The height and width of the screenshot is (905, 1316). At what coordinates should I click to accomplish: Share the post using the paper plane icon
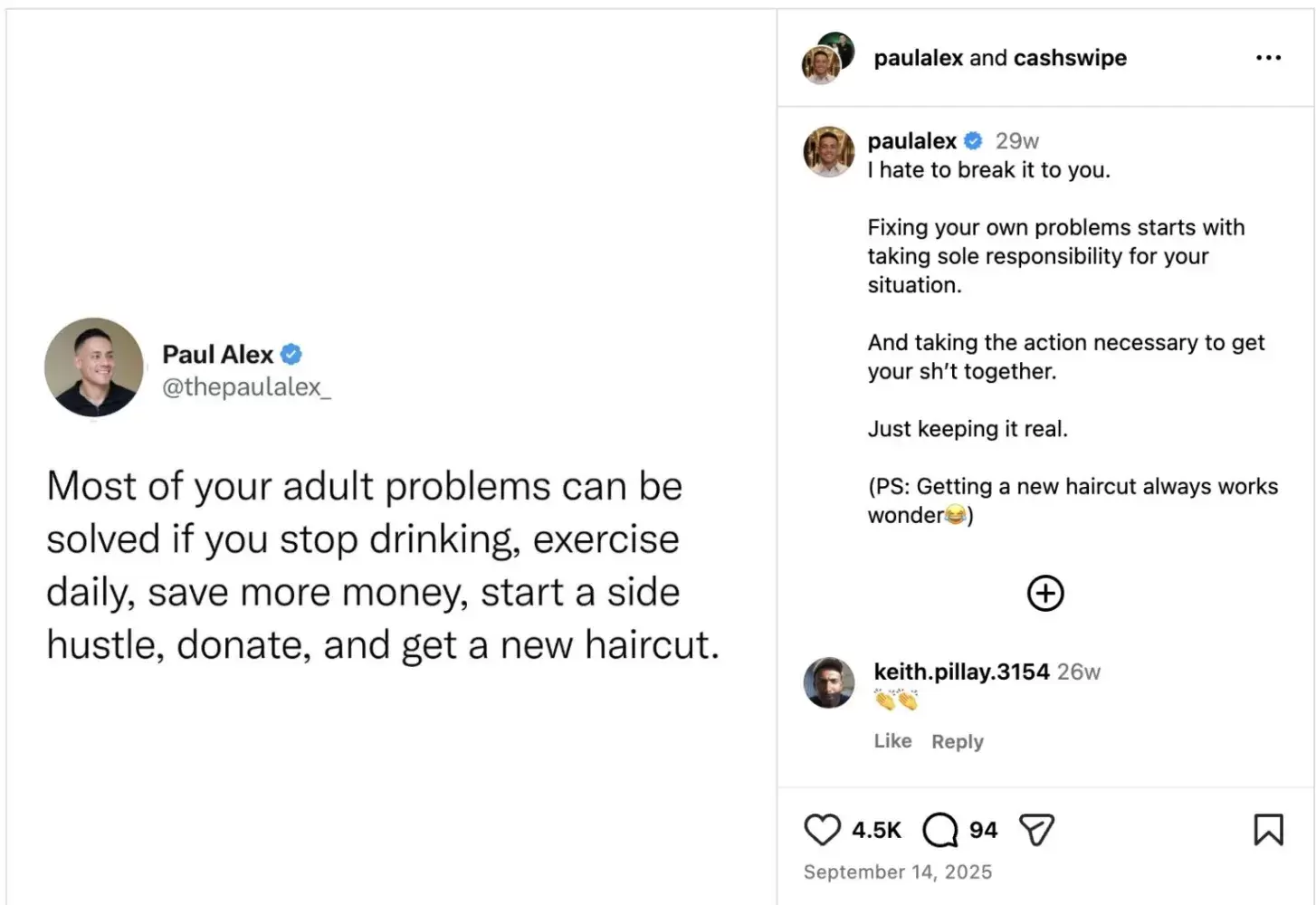[x=1036, y=830]
